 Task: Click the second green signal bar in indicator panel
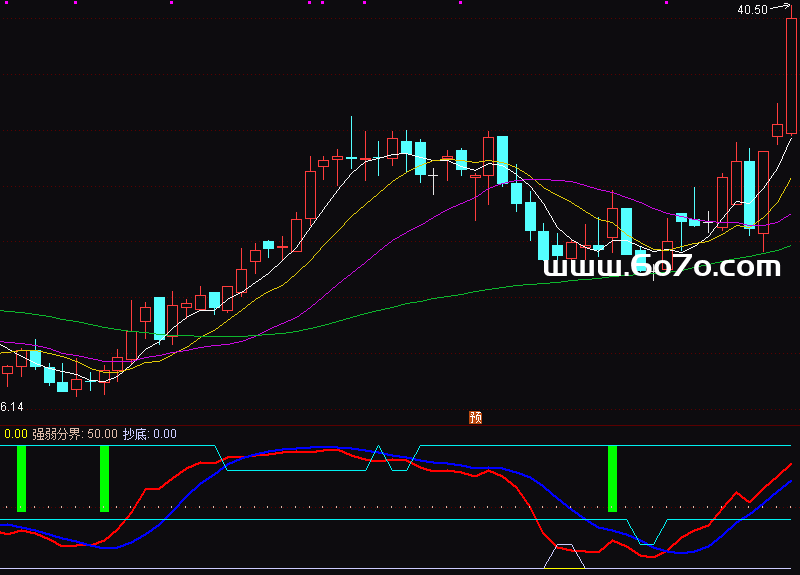(x=104, y=478)
